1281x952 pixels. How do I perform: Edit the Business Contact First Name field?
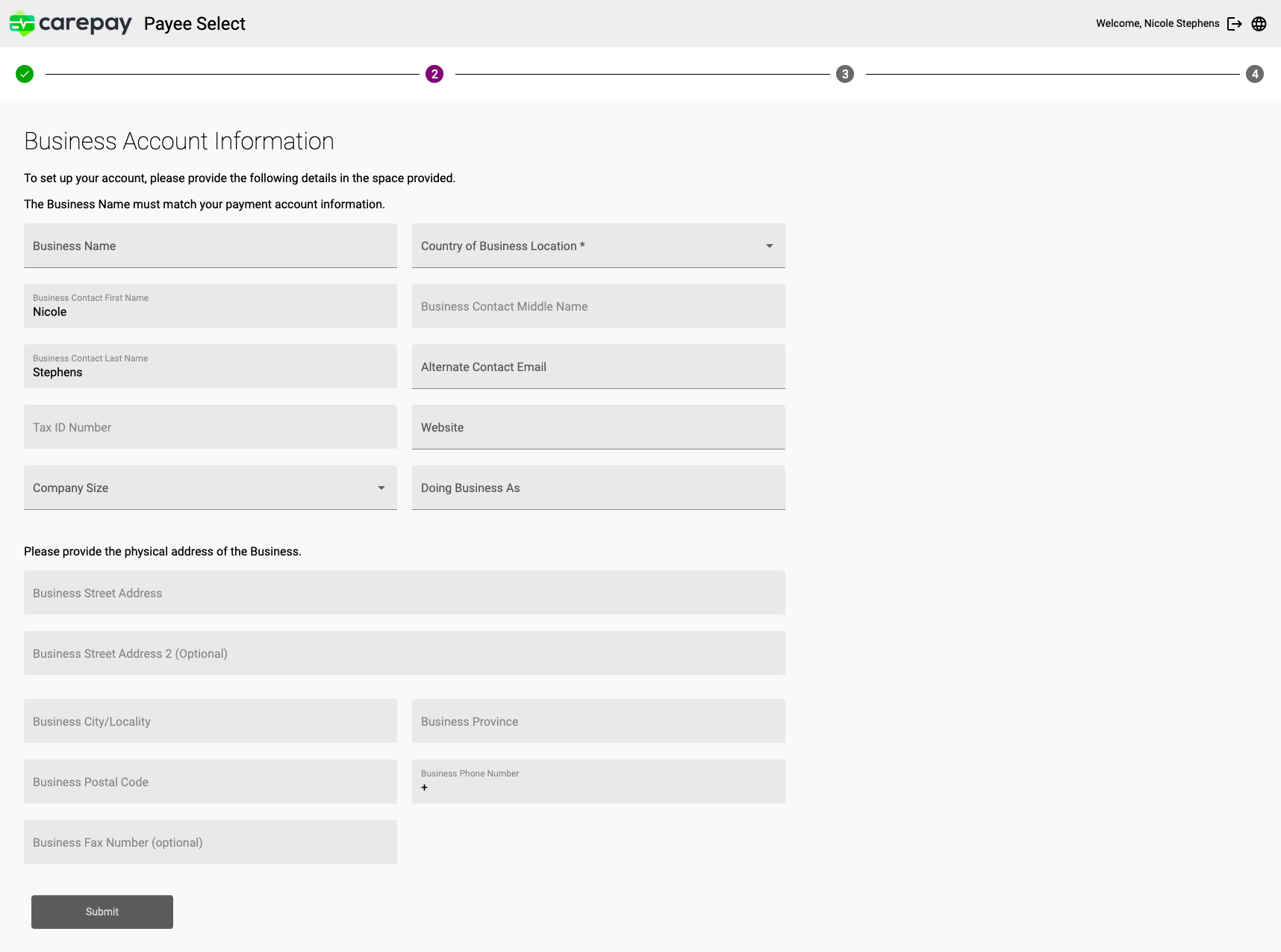point(210,306)
